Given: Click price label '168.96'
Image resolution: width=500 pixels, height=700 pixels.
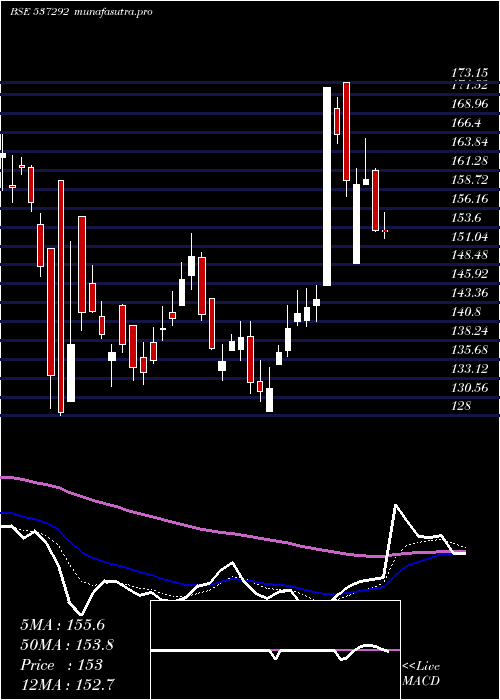Looking at the screenshot, I should (470, 104).
